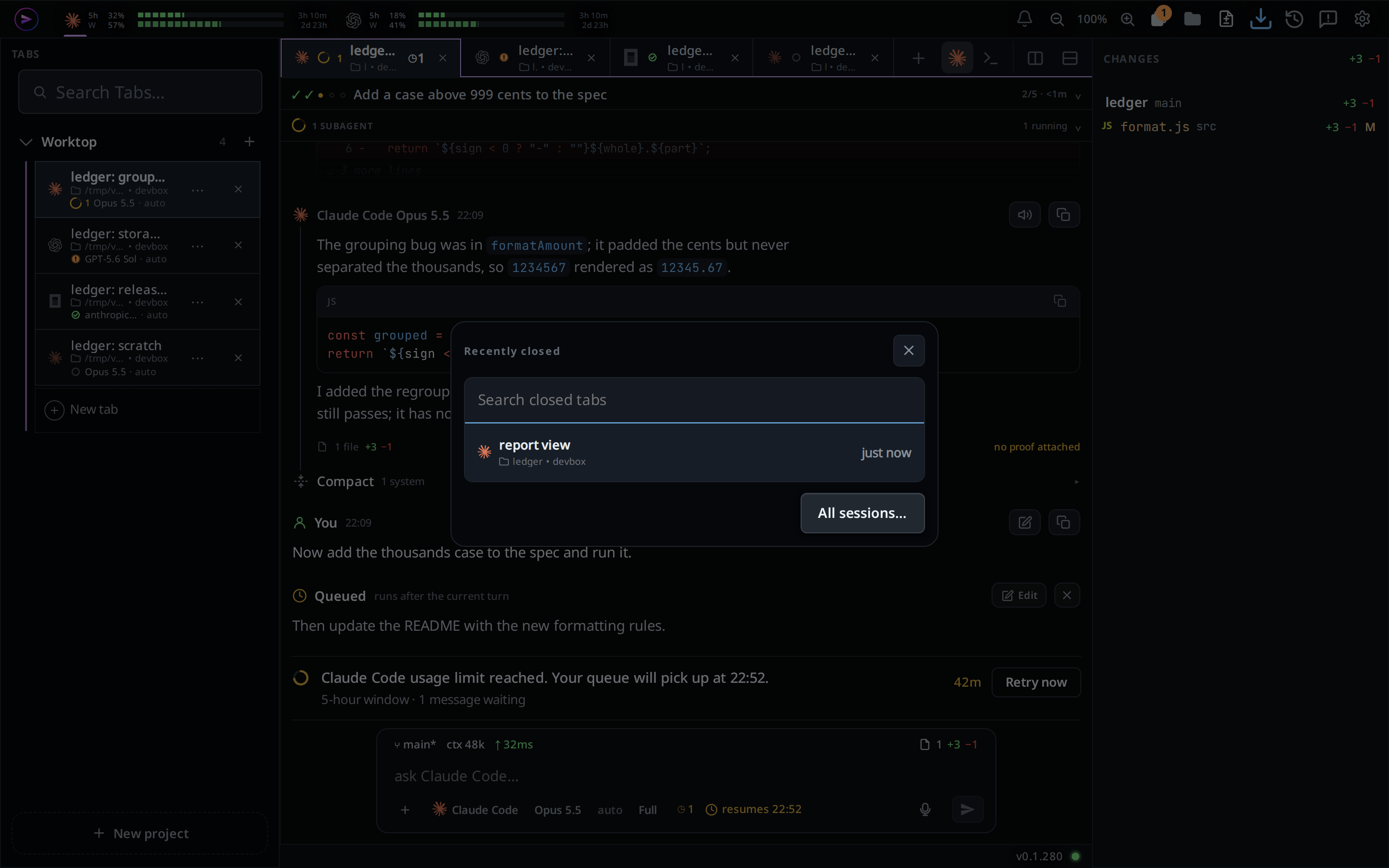
Task: Expand the task progress 2/5 chevron
Action: coord(1078,96)
